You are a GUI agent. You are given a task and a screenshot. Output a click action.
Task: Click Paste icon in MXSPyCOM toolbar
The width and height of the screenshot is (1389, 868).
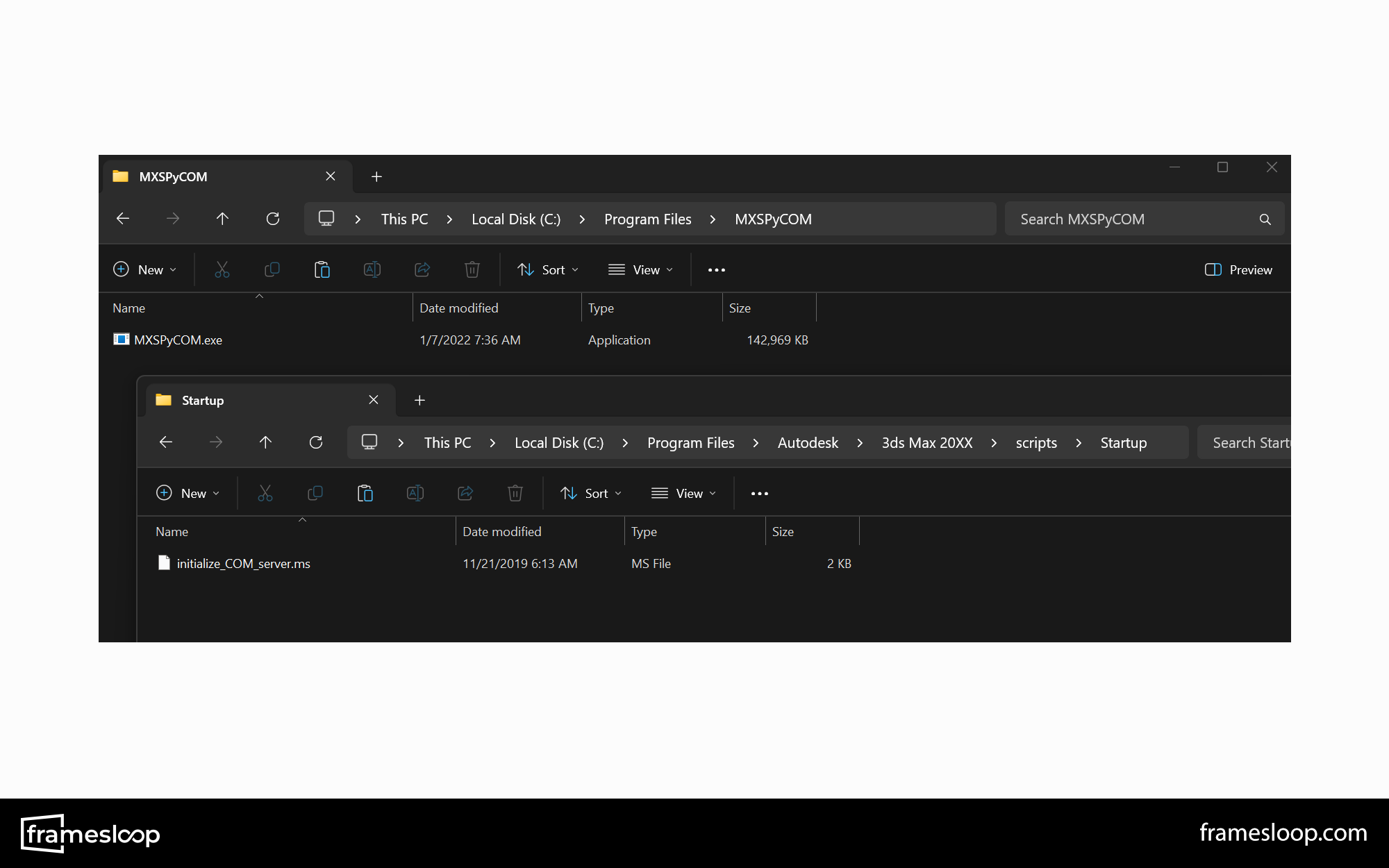(322, 269)
